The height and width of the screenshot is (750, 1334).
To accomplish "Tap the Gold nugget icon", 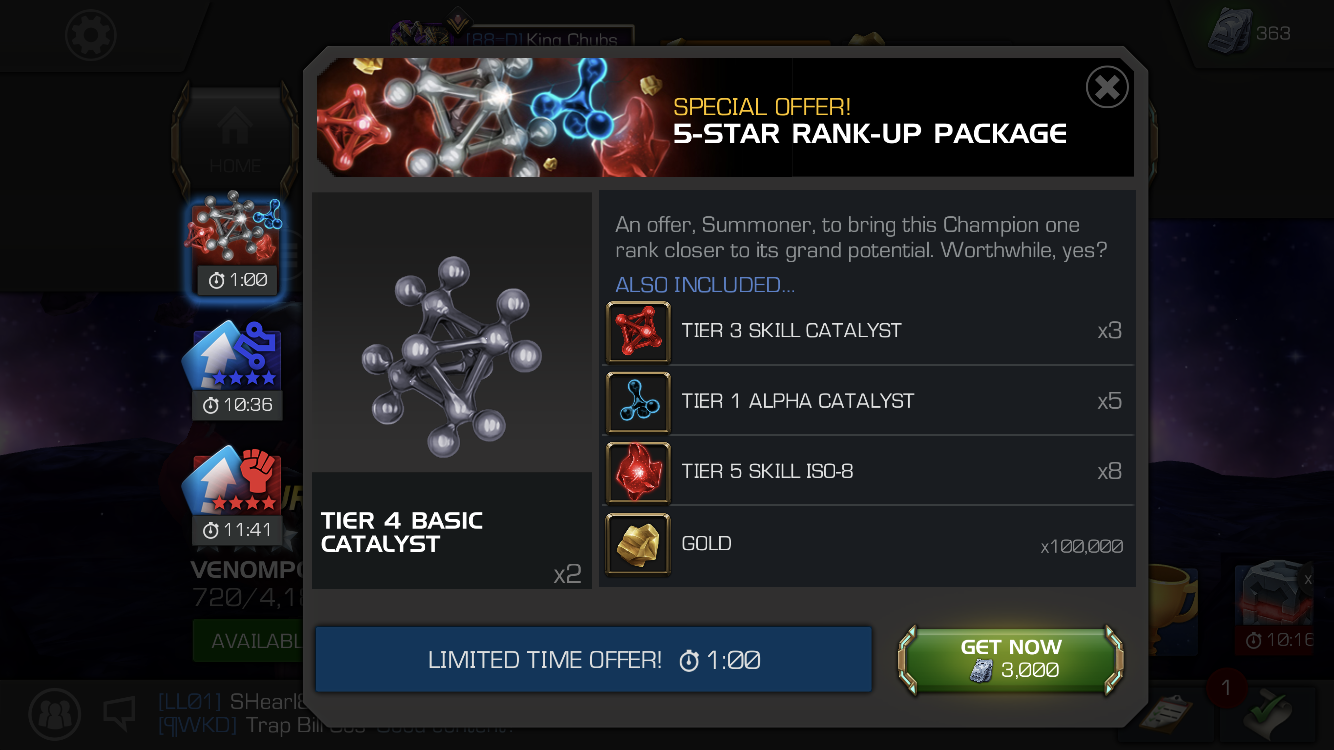I will (x=638, y=544).
